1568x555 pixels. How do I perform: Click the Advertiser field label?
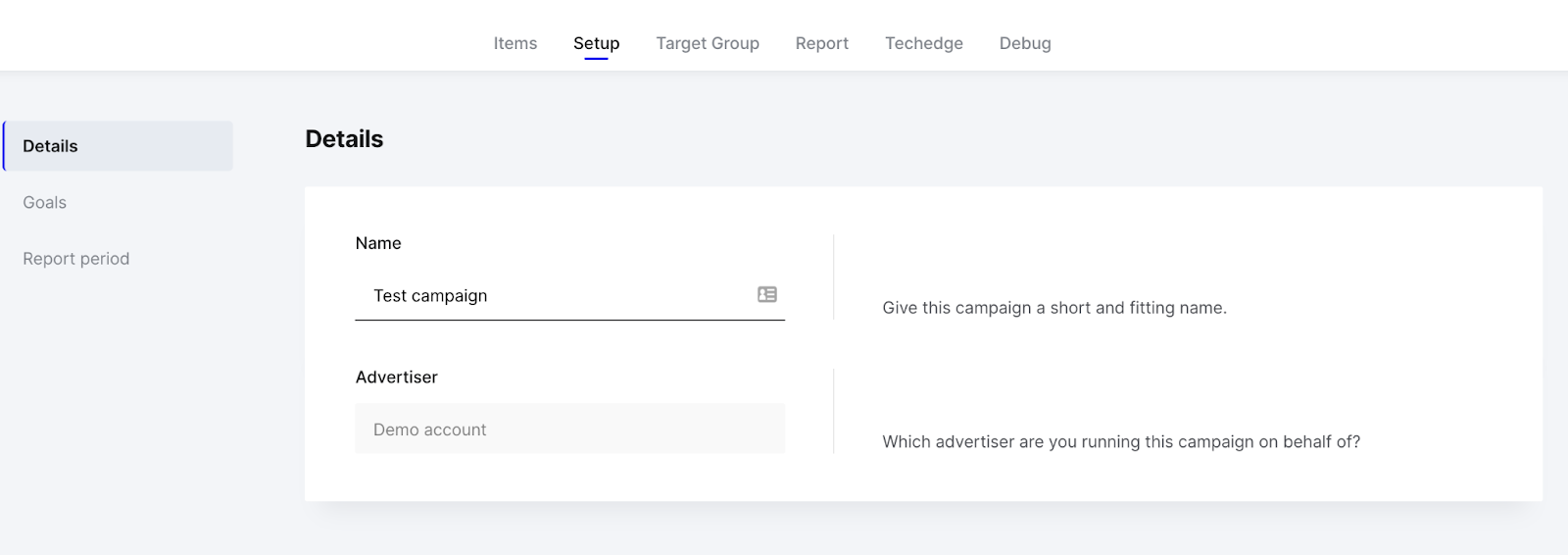[x=397, y=377]
